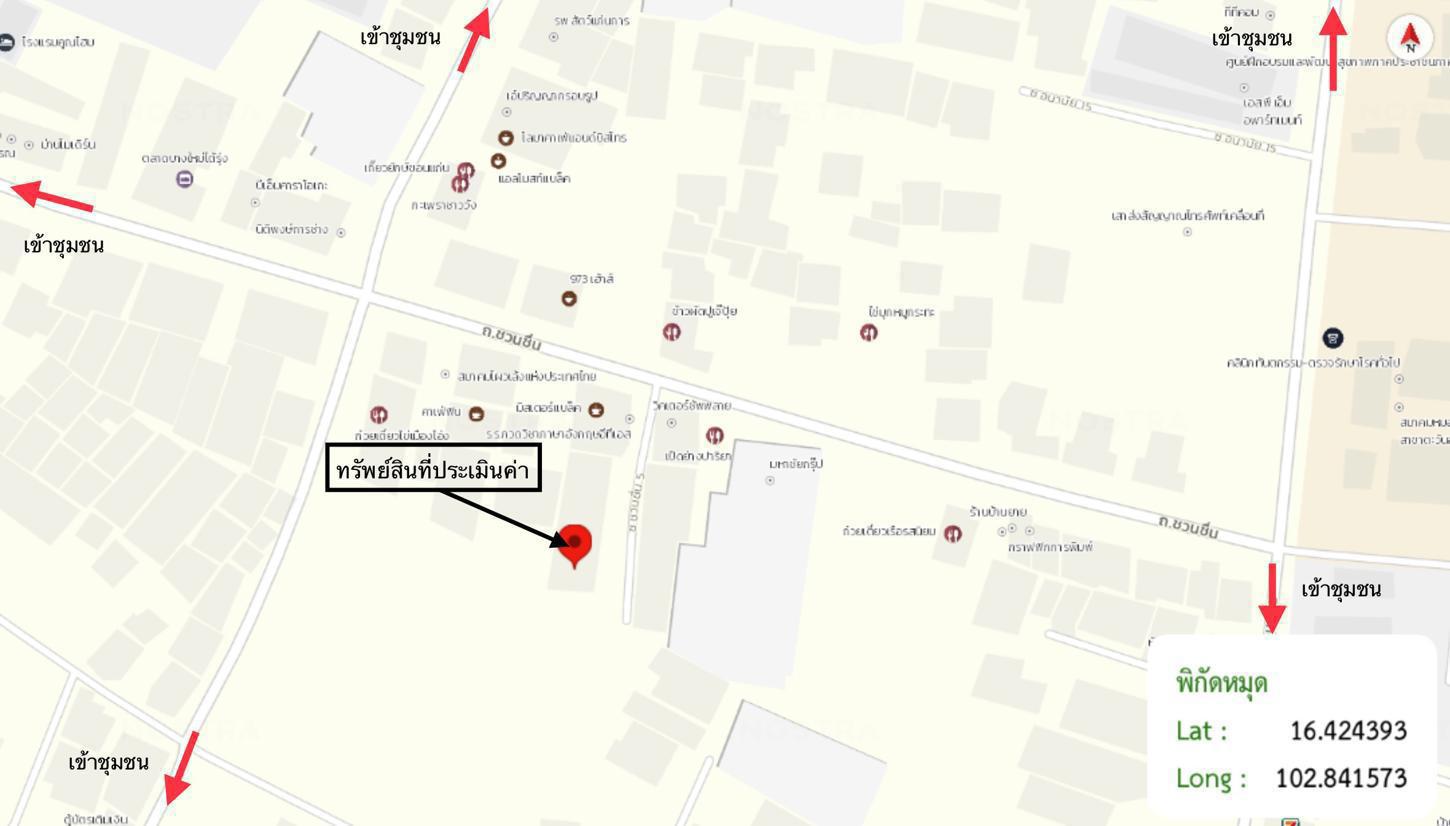Click the มิสเตอร์เบเล็ค coffee icon
Screen dimensions: 1450x826
[596, 409]
